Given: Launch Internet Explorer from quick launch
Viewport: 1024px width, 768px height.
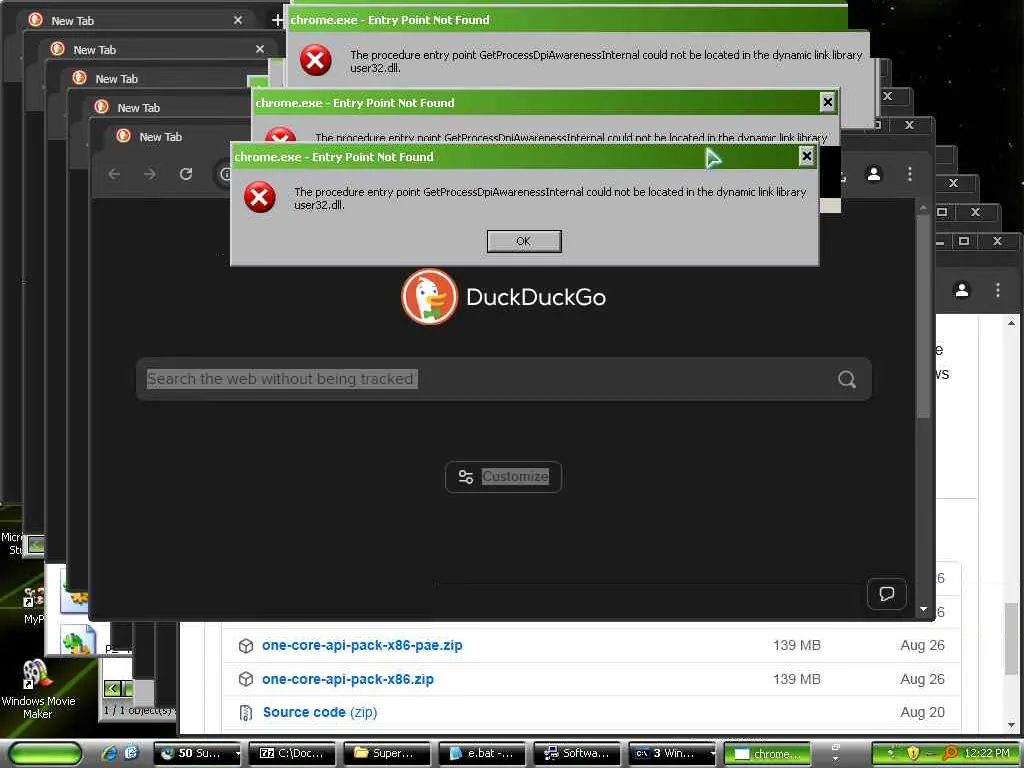Looking at the screenshot, I should coord(109,754).
